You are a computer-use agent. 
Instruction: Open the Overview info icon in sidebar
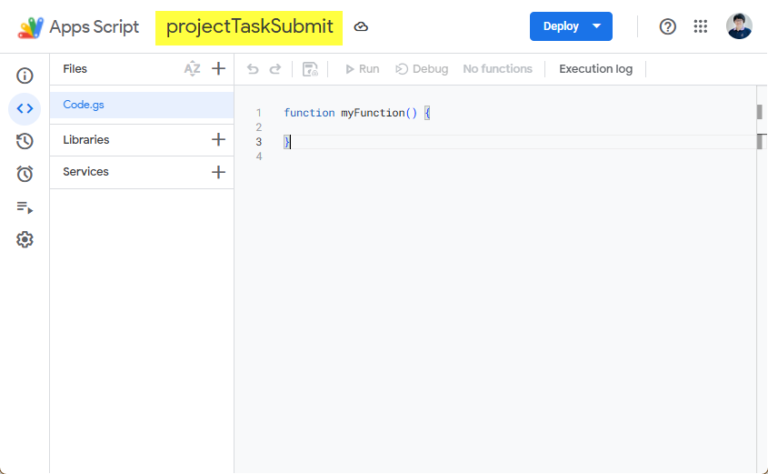tap(24, 76)
